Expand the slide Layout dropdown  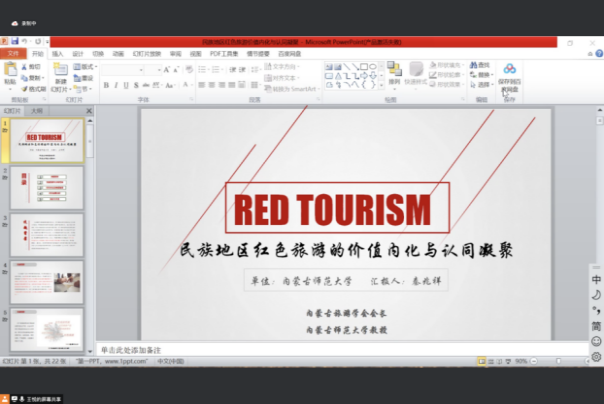click(x=85, y=66)
